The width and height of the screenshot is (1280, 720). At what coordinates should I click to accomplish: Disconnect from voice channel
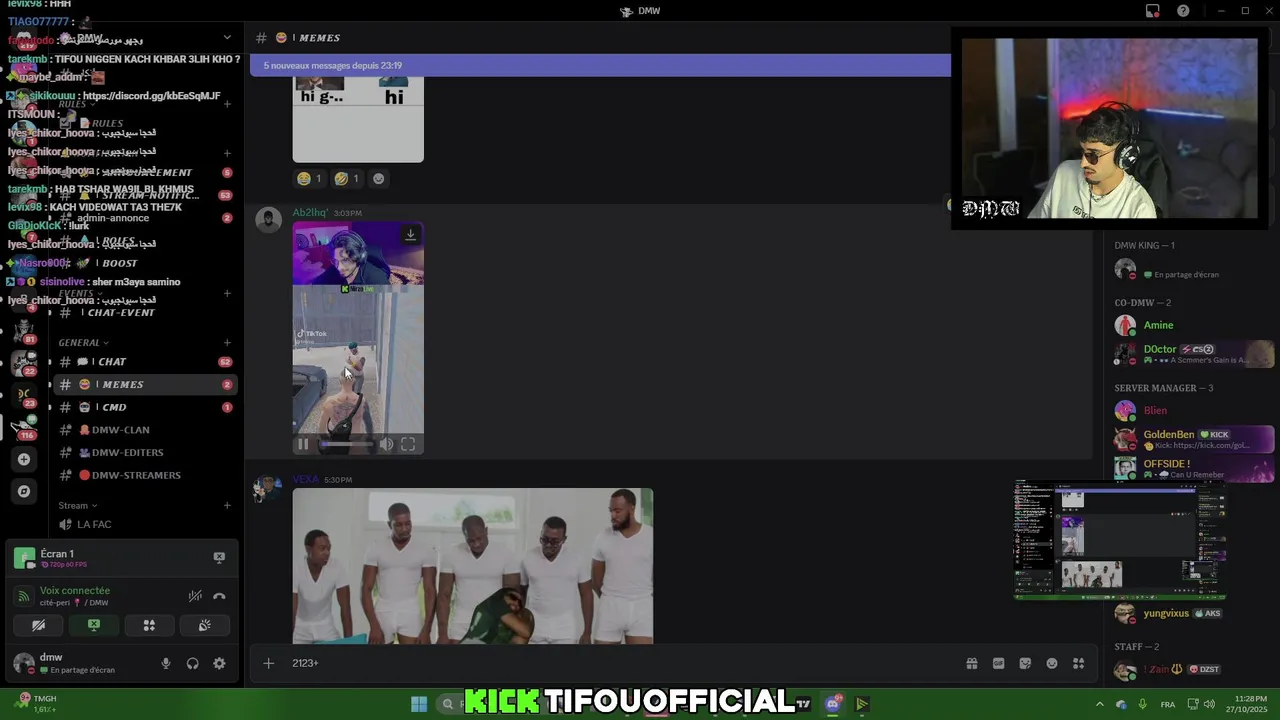click(219, 596)
